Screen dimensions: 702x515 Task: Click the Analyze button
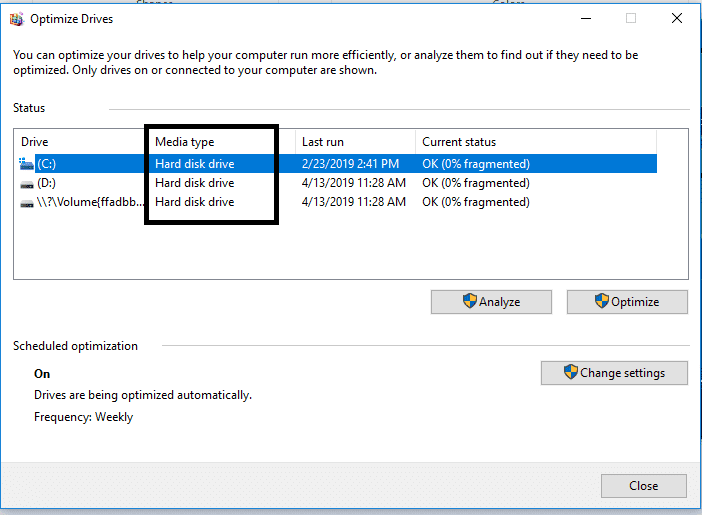click(x=491, y=302)
